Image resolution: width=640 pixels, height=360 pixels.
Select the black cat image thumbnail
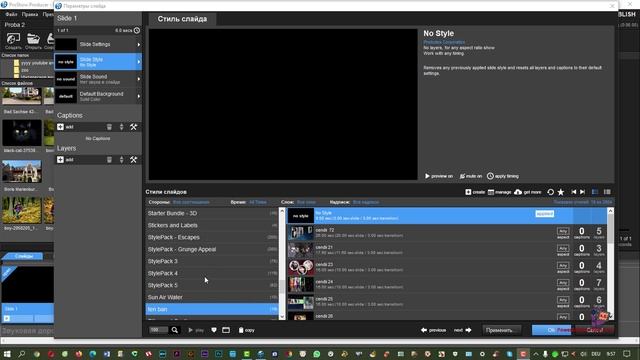22,133
